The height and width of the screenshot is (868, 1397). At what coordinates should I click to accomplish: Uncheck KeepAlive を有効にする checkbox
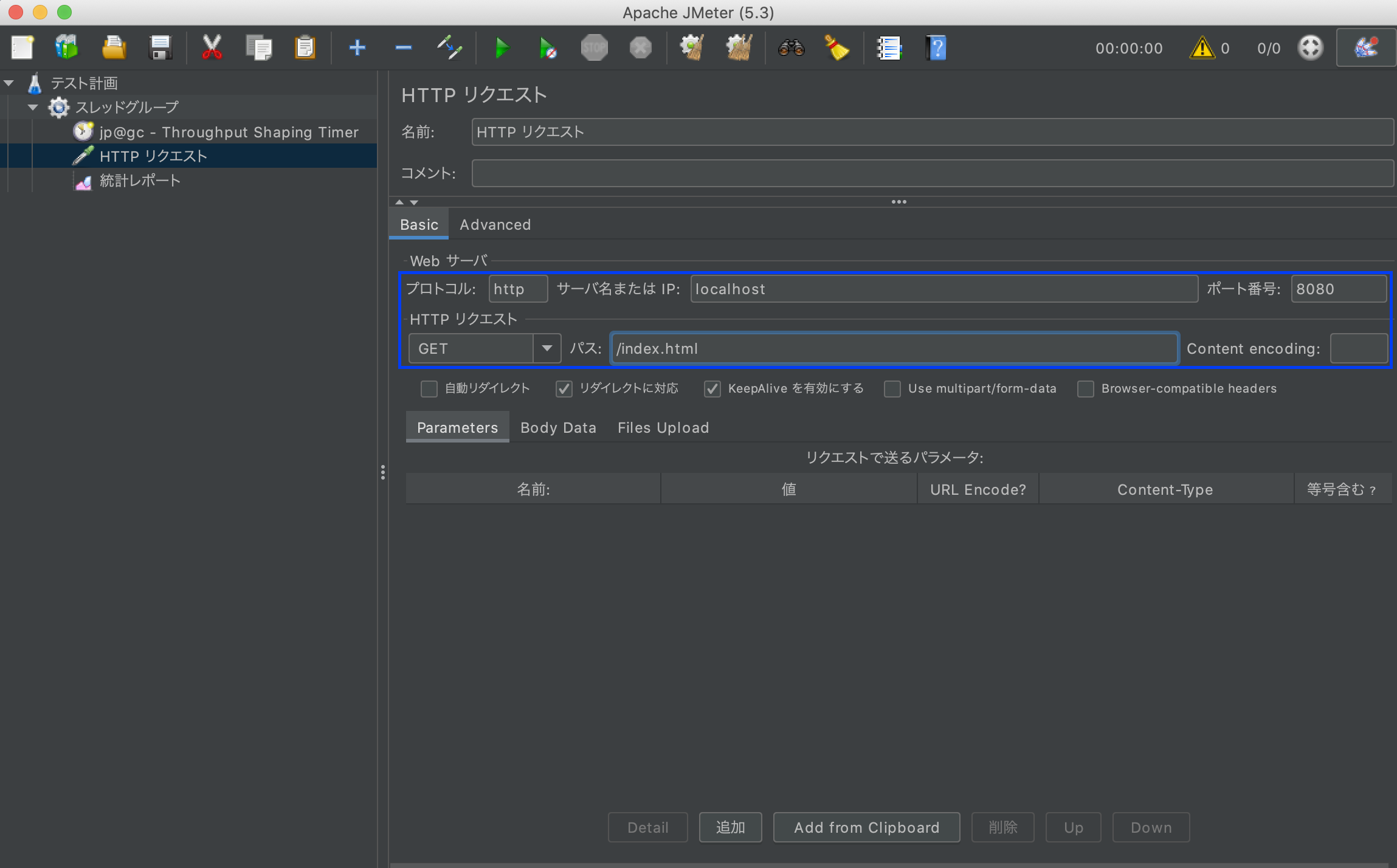tap(712, 389)
